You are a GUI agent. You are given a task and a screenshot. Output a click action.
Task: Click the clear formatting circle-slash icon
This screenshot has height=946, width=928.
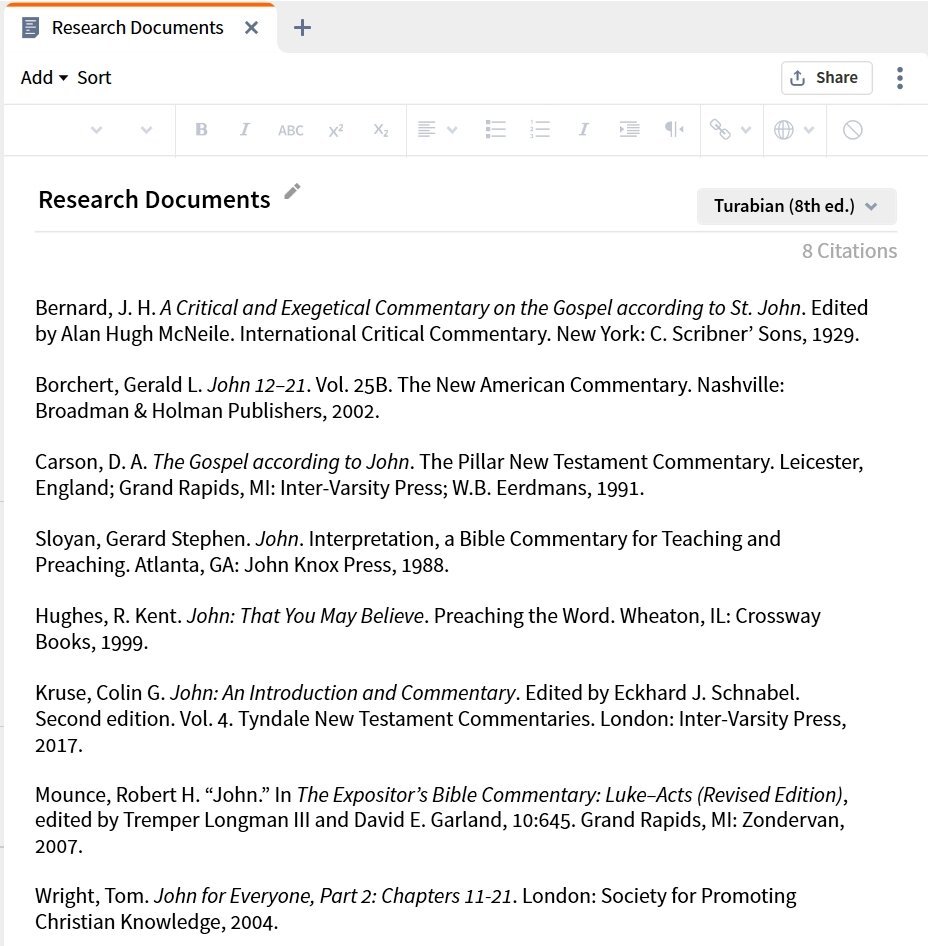pyautogui.click(x=852, y=129)
